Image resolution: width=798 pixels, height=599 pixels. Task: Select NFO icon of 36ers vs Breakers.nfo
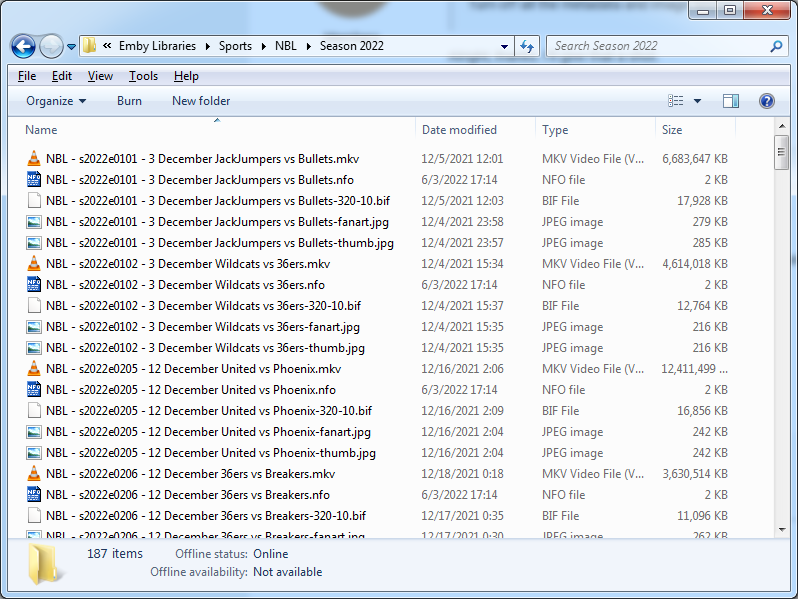click(x=34, y=494)
